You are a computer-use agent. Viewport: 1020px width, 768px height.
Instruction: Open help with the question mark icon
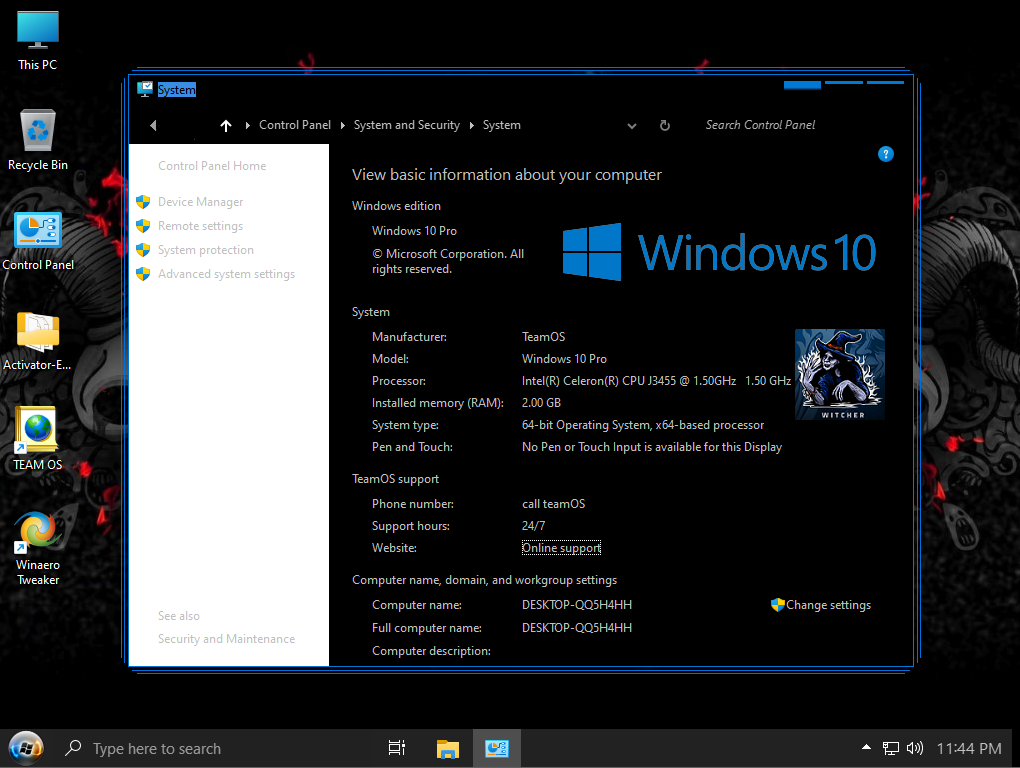coord(885,154)
